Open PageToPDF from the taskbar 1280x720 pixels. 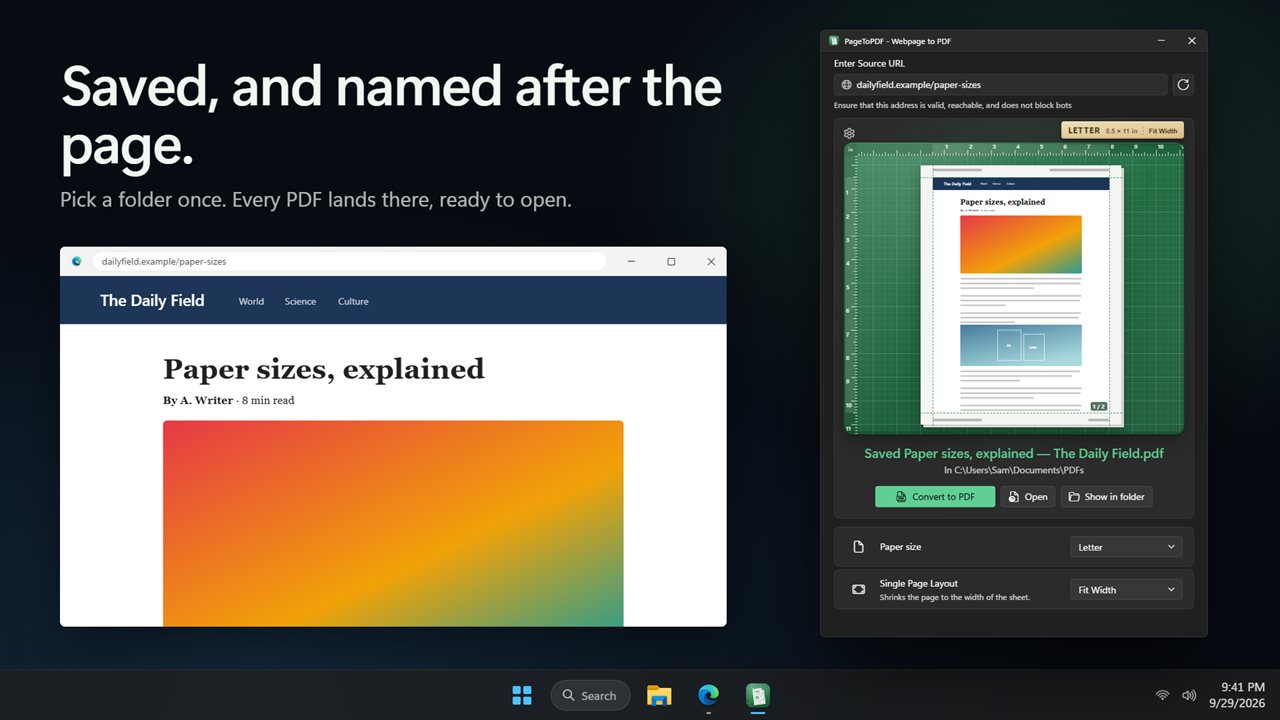click(x=757, y=695)
